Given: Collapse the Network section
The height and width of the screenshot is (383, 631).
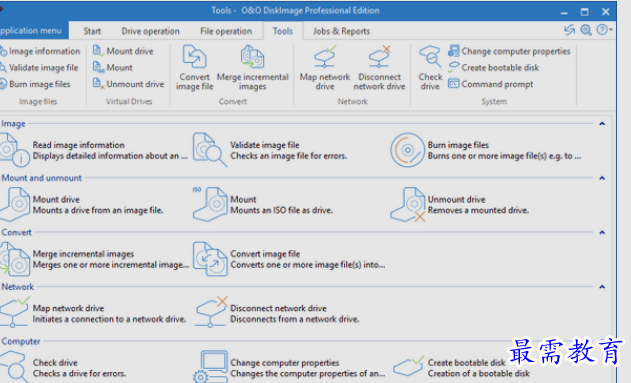Looking at the screenshot, I should click(x=602, y=287).
